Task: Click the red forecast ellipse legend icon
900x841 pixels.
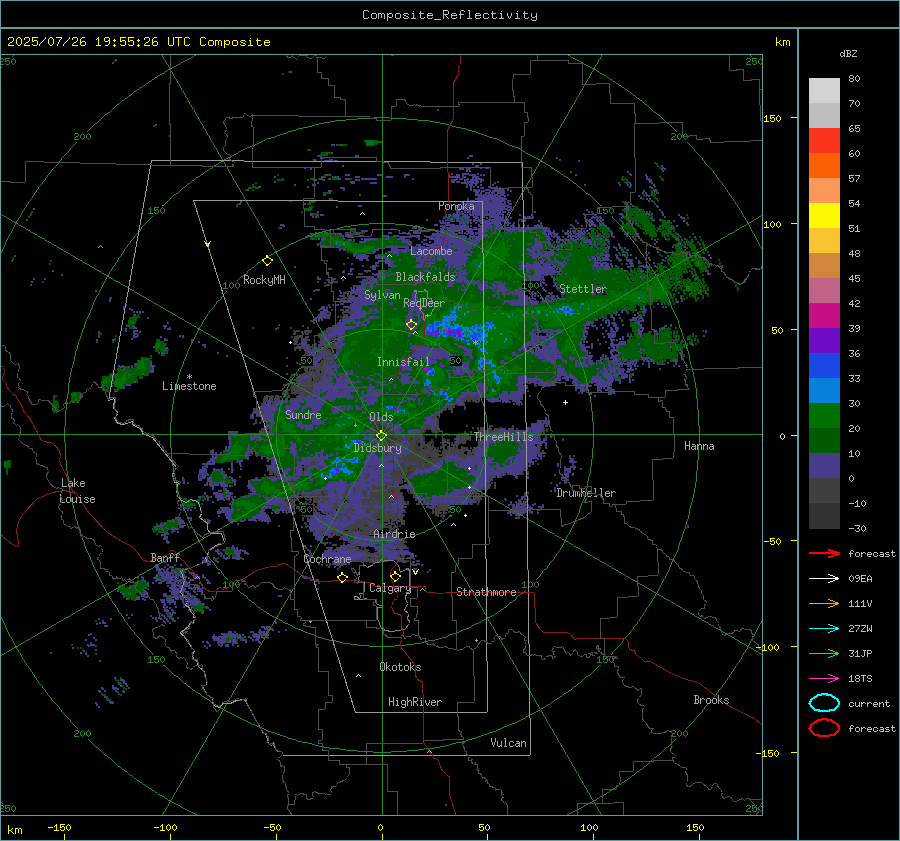Action: [824, 728]
